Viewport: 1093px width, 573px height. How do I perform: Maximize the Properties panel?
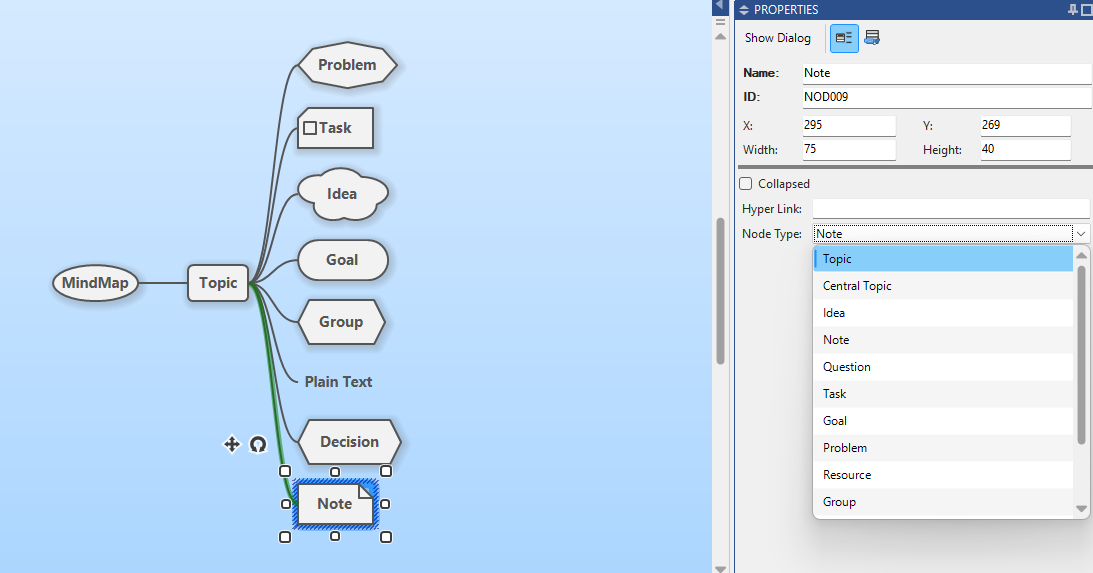pyautogui.click(x=1087, y=9)
